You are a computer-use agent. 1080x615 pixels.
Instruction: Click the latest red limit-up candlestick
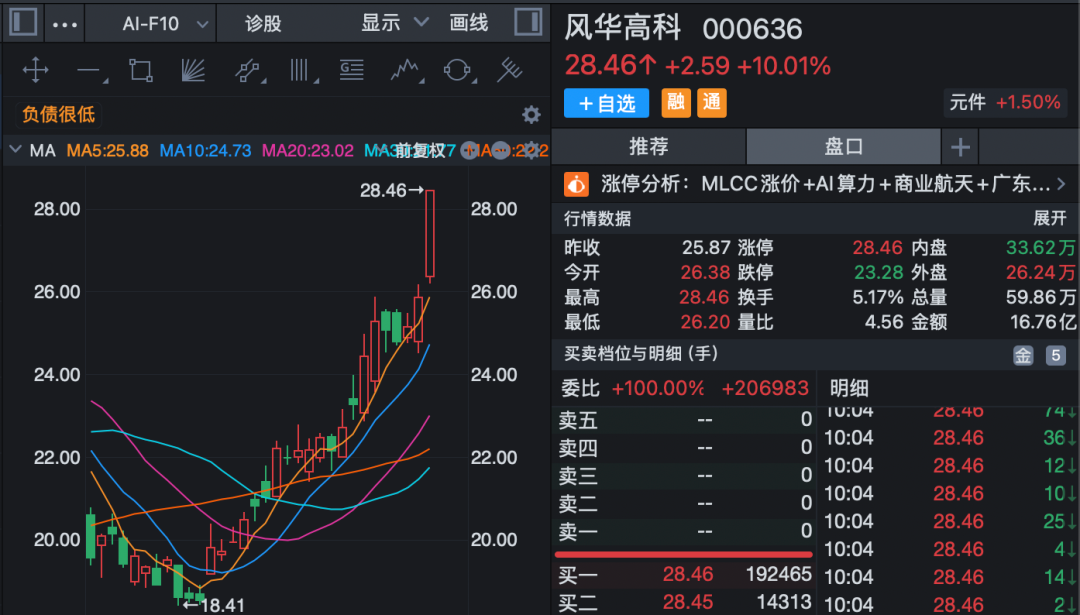coord(430,234)
